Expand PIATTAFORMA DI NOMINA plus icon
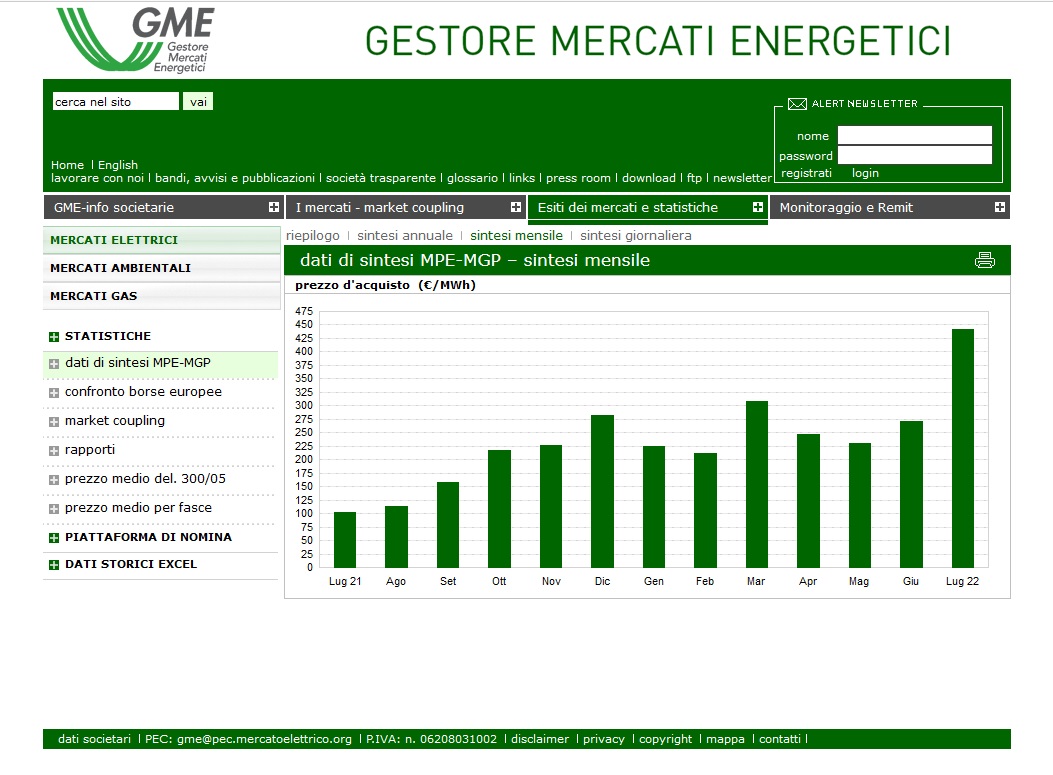Viewport: 1053px width, 775px height. click(x=54, y=537)
